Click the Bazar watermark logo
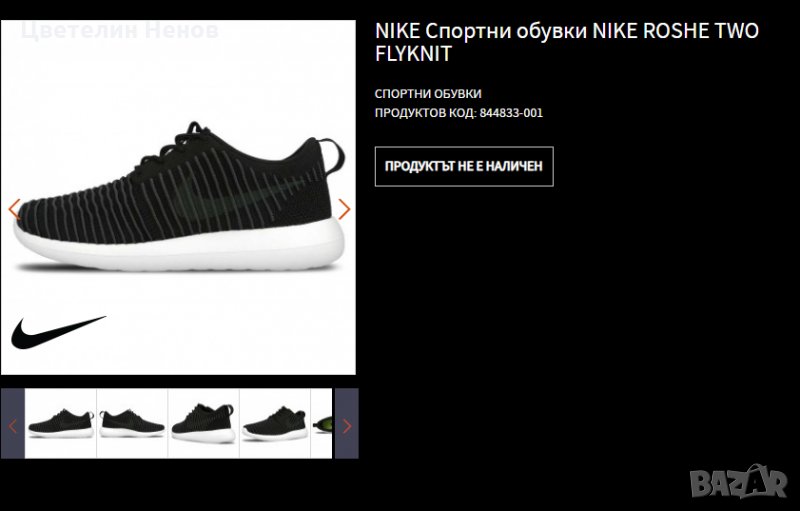Screen dimensions: 800x511 point(738,482)
